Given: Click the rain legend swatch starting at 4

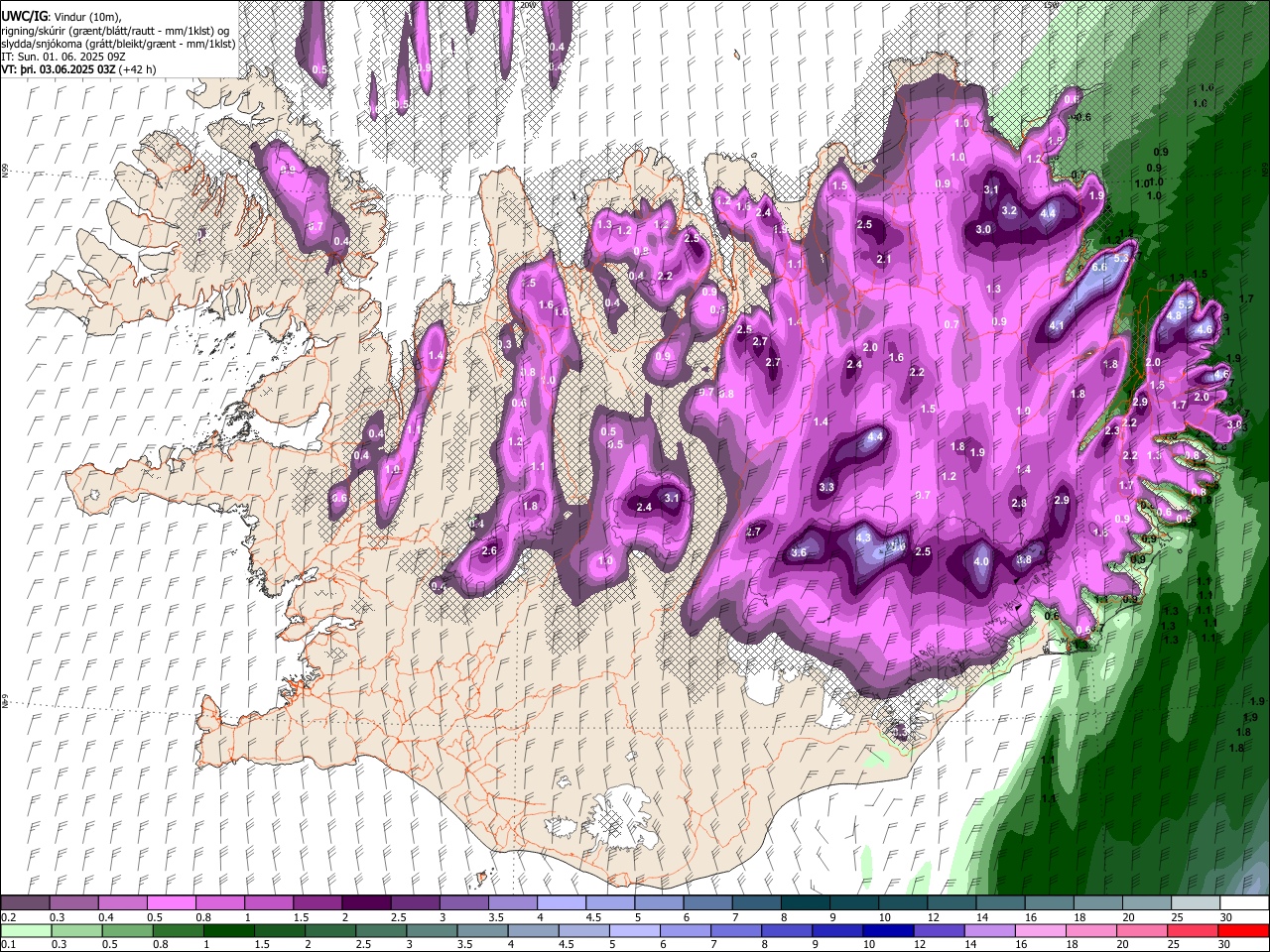Looking at the screenshot, I should 533,931.
